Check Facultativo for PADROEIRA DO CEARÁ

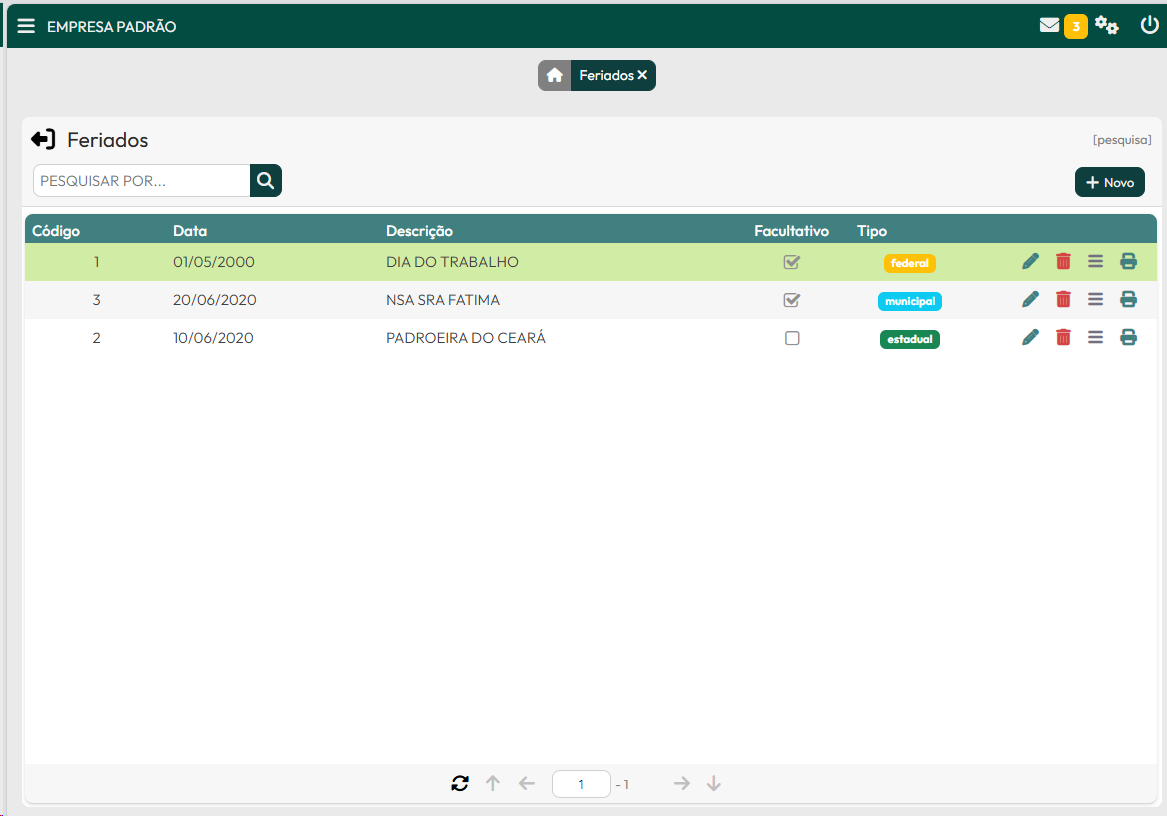point(792,338)
